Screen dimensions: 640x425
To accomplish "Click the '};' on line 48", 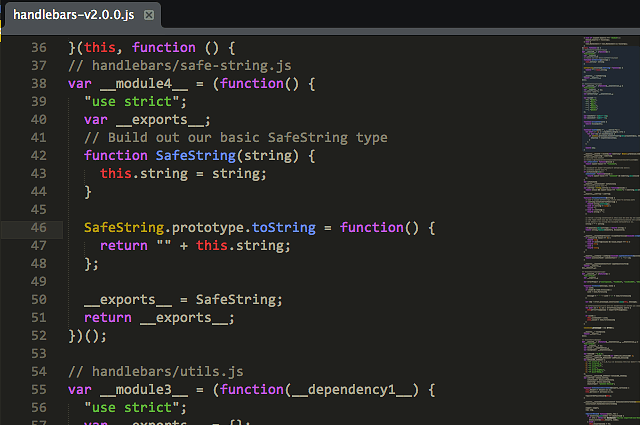I will pyautogui.click(x=91, y=264).
